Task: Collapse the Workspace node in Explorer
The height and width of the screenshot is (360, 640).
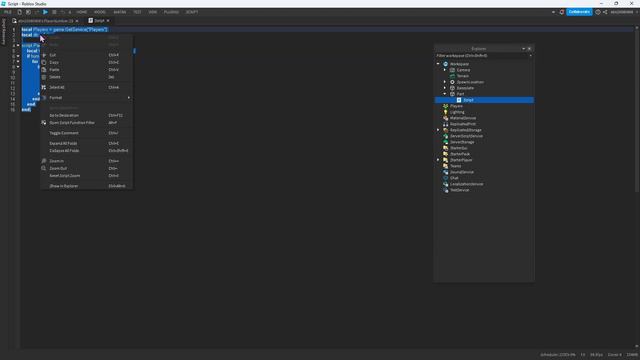Action: click(438, 64)
